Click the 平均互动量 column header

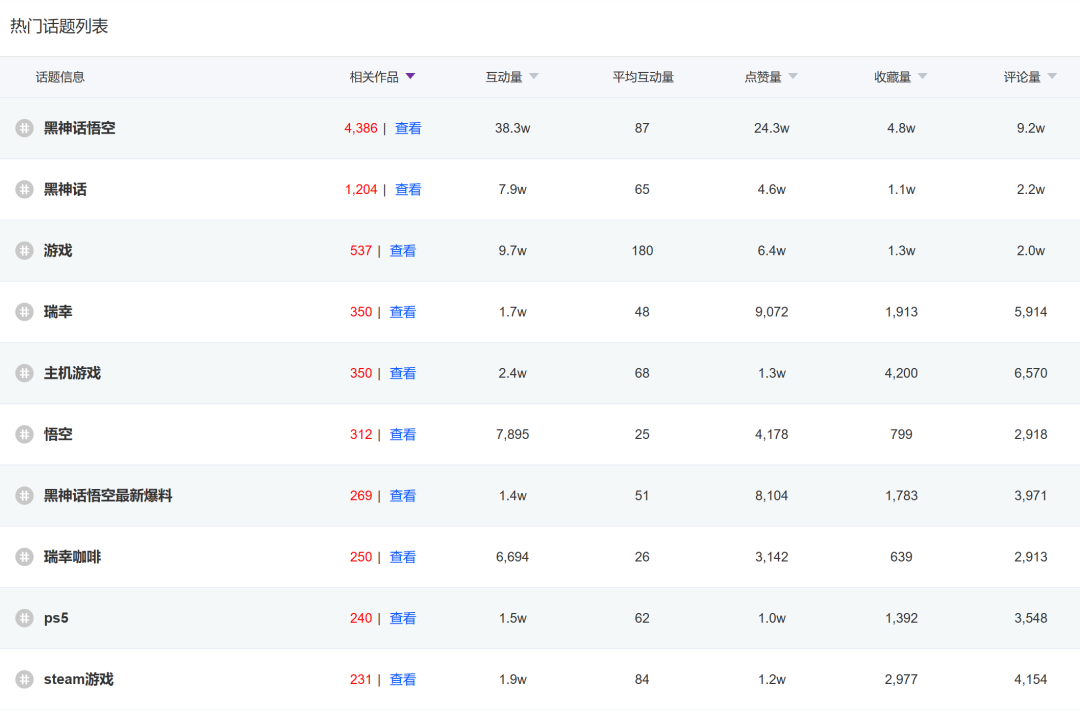click(643, 77)
